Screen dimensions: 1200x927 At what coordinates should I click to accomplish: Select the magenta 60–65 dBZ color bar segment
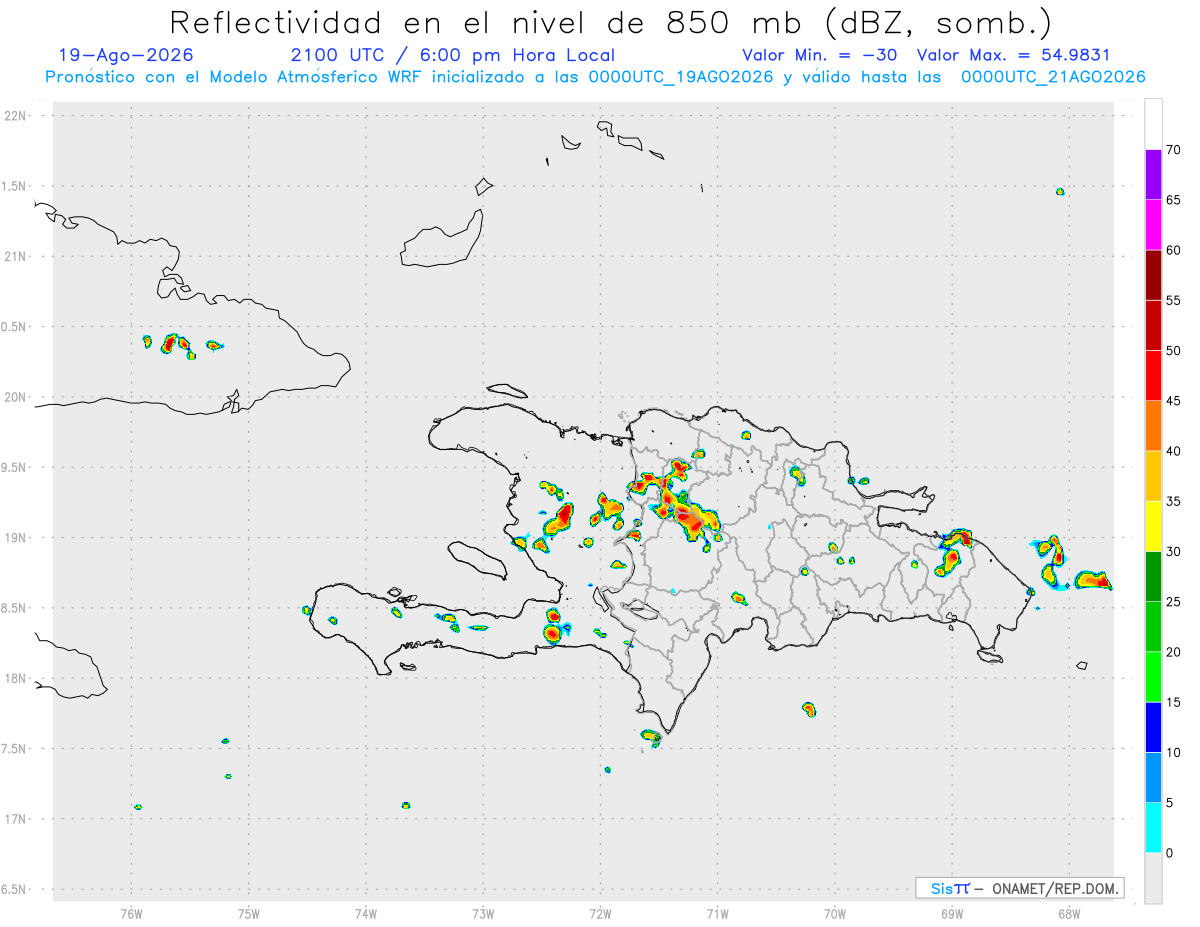tap(1153, 225)
